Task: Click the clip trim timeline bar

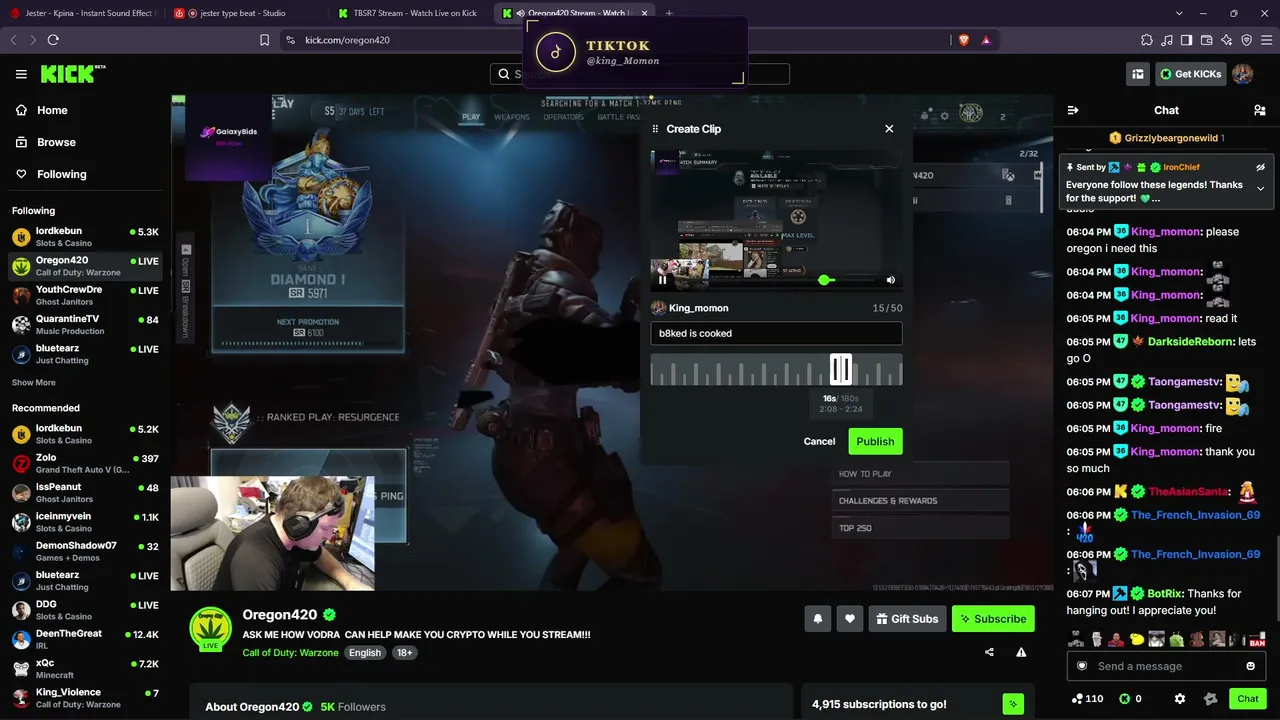Action: 776,370
